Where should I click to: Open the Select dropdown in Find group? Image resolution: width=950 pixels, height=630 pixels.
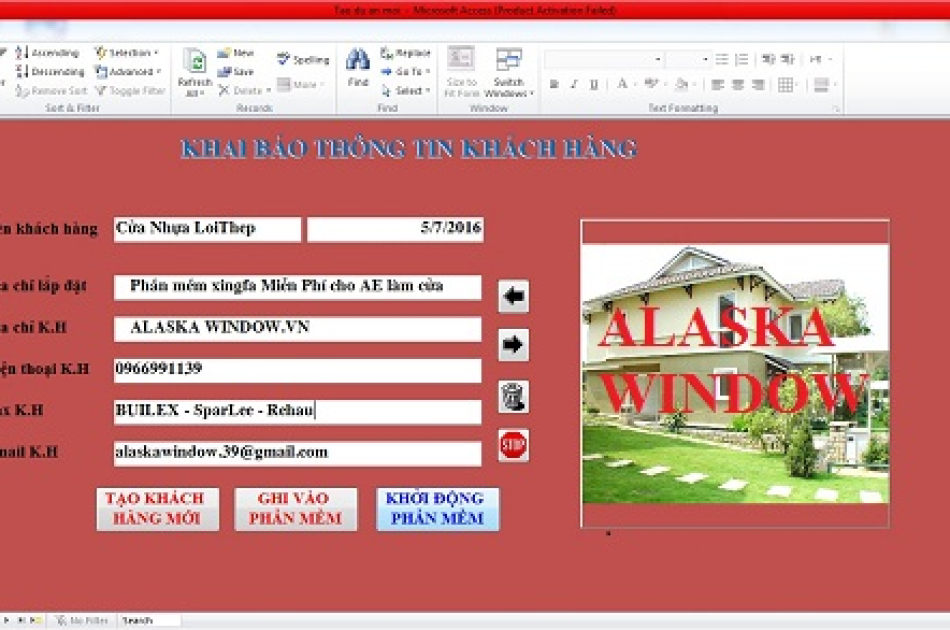[405, 91]
